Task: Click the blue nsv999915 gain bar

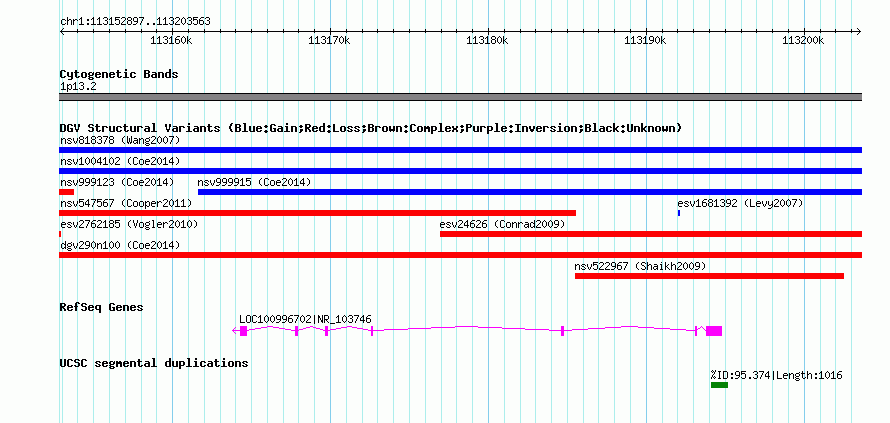Action: click(530, 192)
